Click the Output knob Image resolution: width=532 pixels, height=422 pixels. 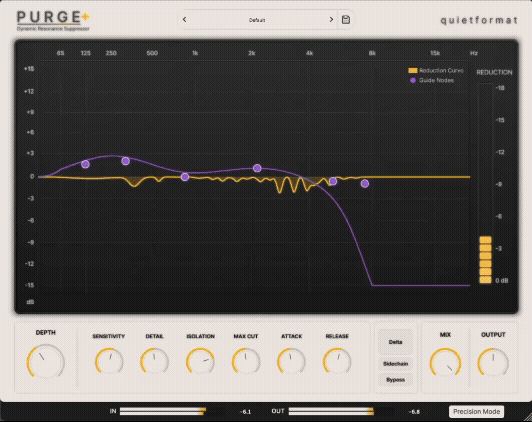point(493,362)
